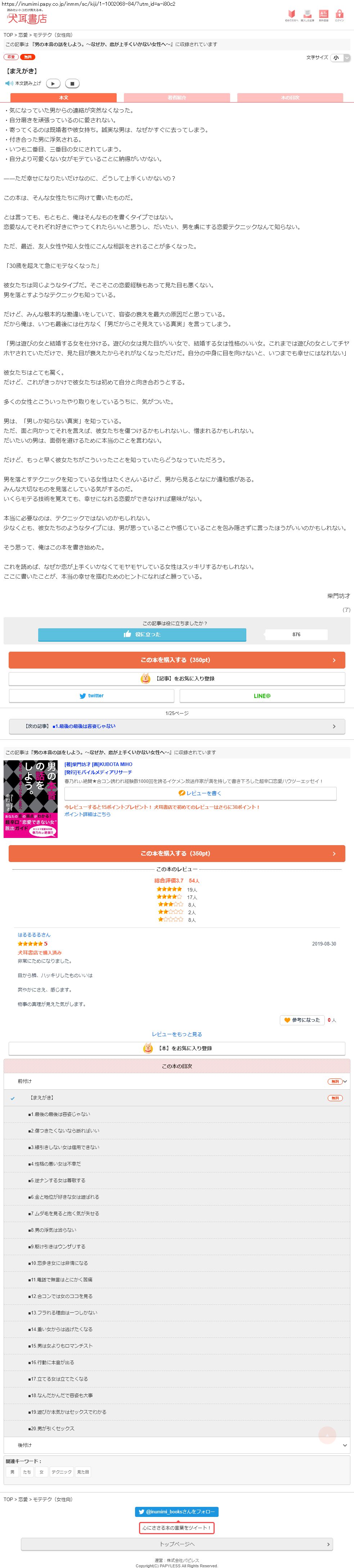This screenshot has width=354, height=1568.
Task: Collapse the 前付け section chevron
Action: point(345,1082)
